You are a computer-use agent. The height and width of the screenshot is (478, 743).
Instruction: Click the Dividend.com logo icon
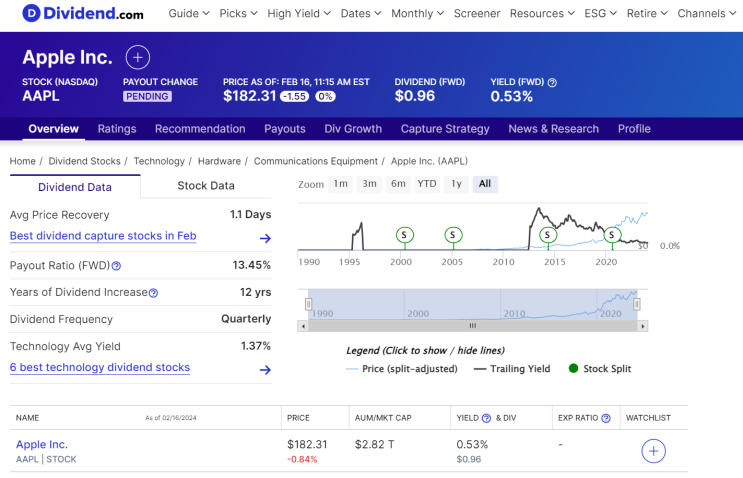[x=31, y=14]
